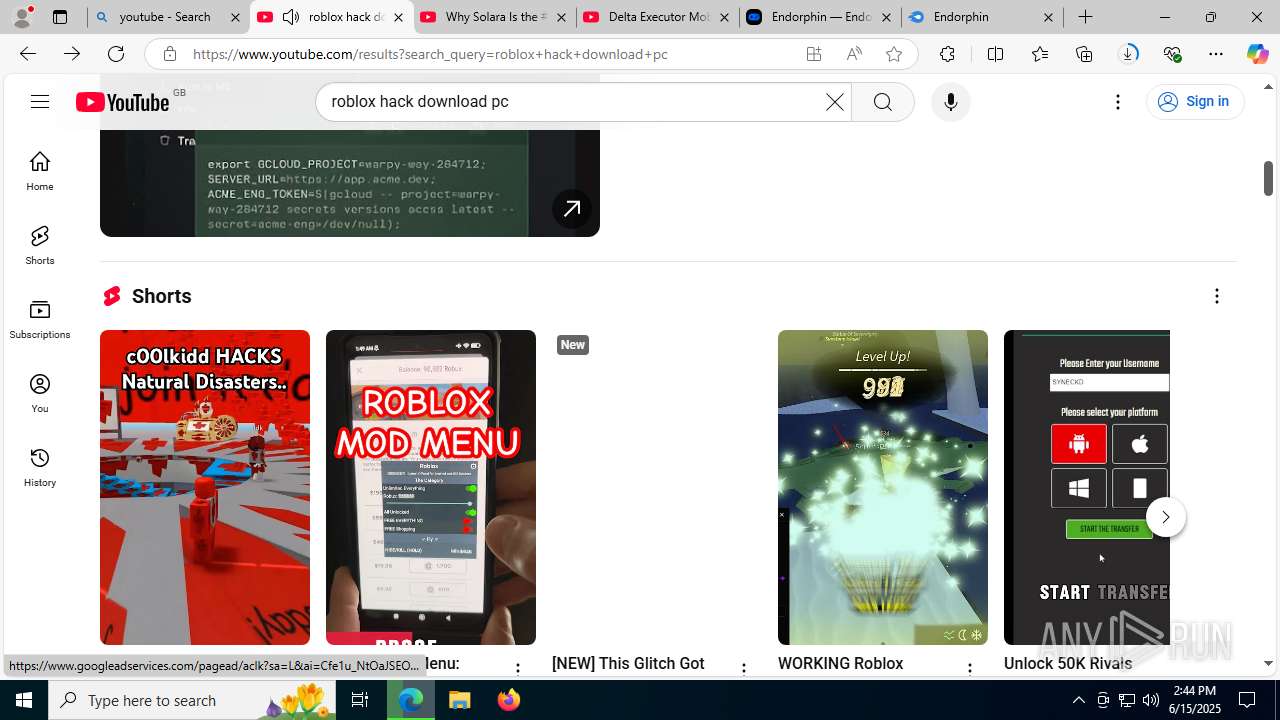Open the You section in sidebar
This screenshot has width=1280, height=720.
point(40,393)
